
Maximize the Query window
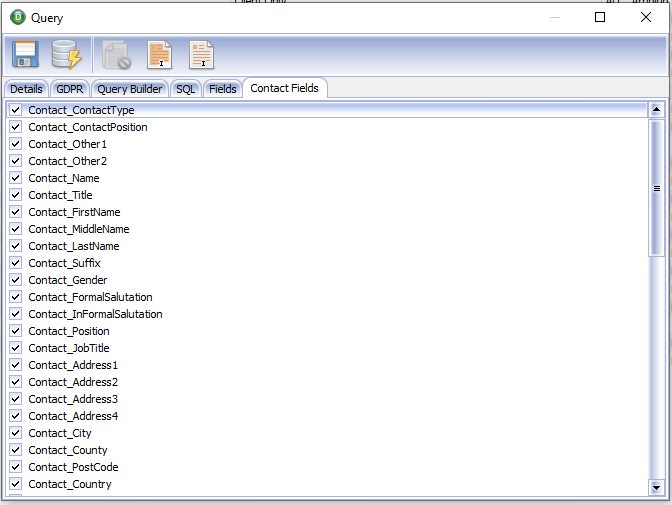pos(600,17)
